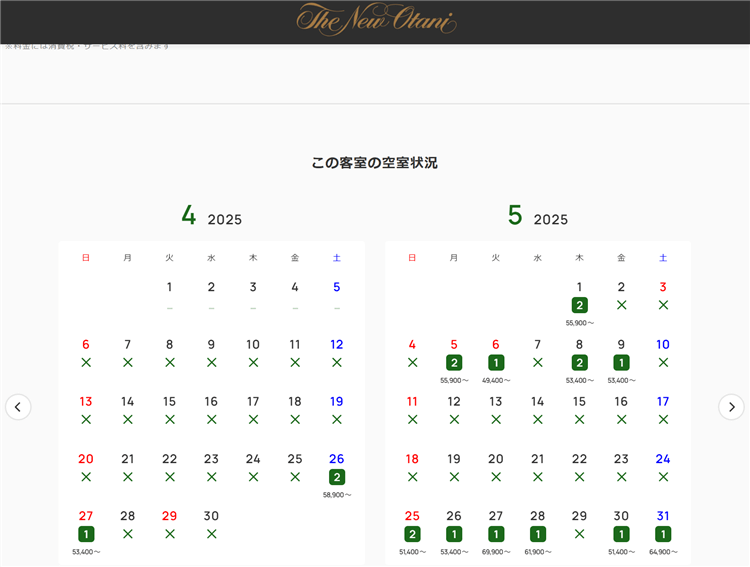
Task: Select May 9 availability badge
Action: (x=621, y=363)
